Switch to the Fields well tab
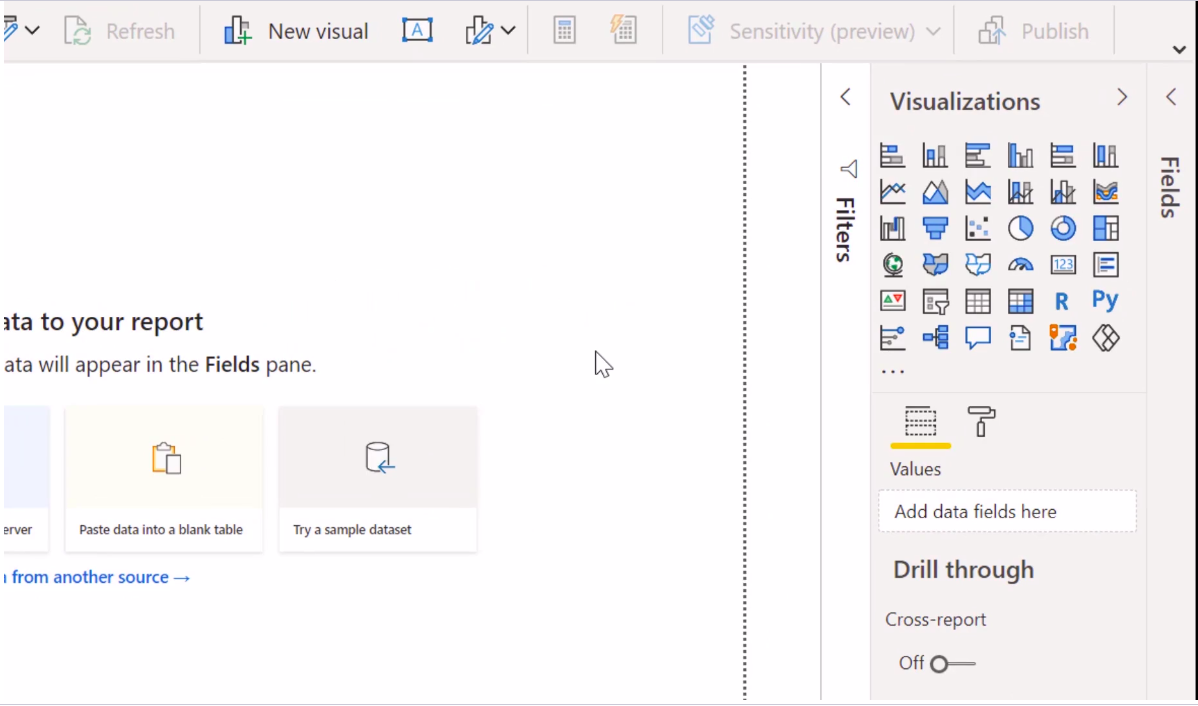This screenshot has width=1198, height=706. coord(921,422)
